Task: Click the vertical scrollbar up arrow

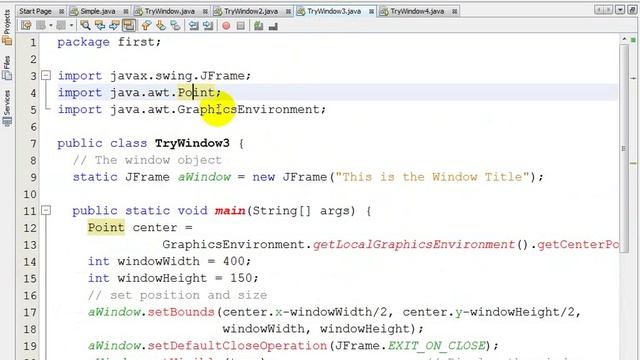Action: pyautogui.click(x=624, y=39)
